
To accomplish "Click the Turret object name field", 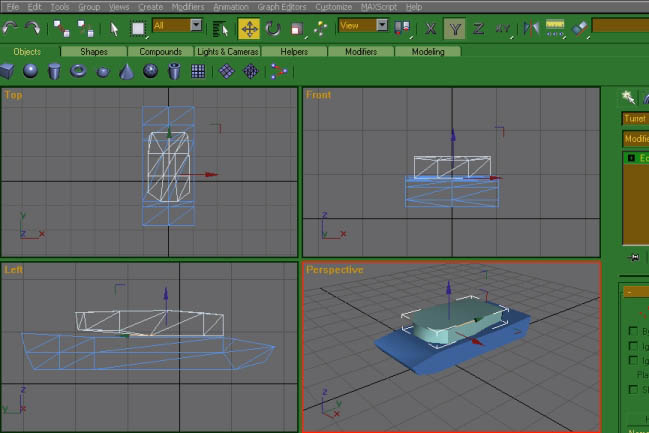I will 635,118.
